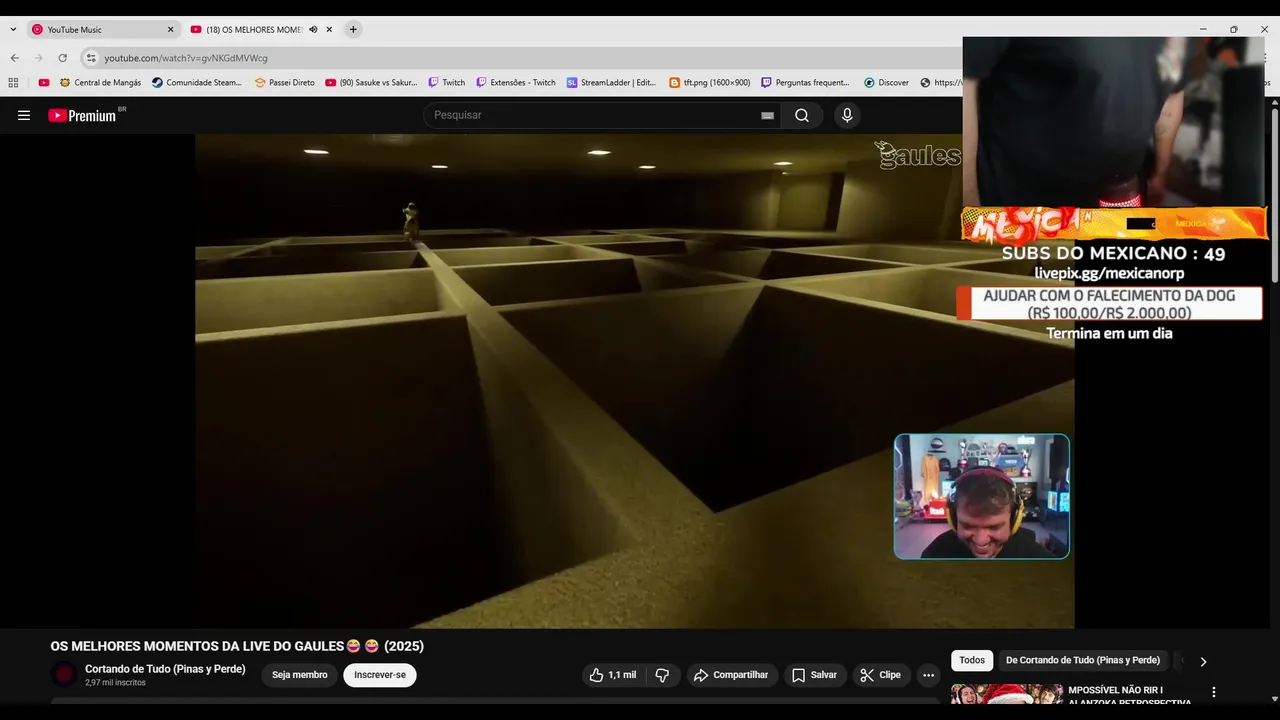Create a clip with Clipe button

pyautogui.click(x=880, y=675)
